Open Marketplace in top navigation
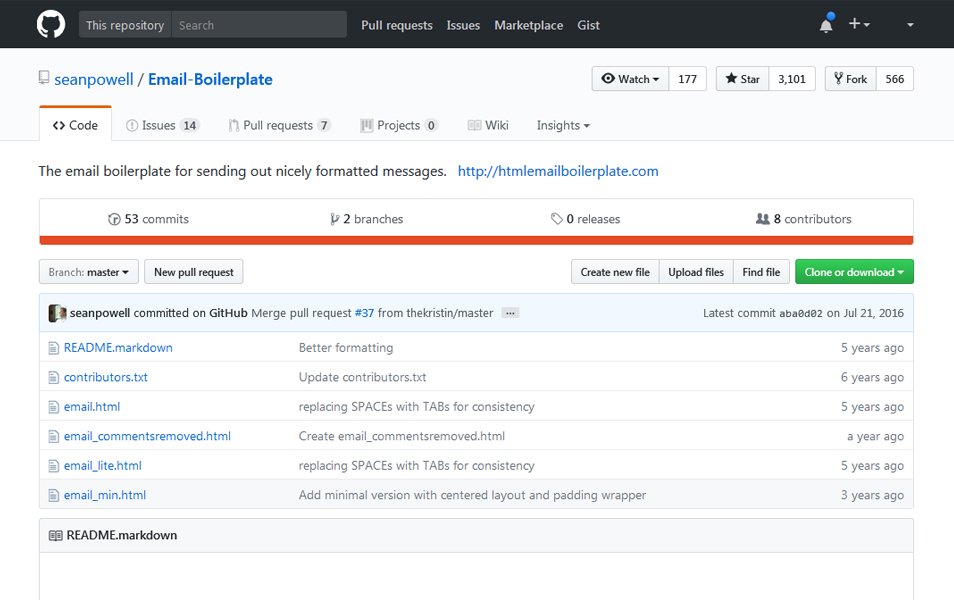The width and height of the screenshot is (954, 600). coord(529,25)
